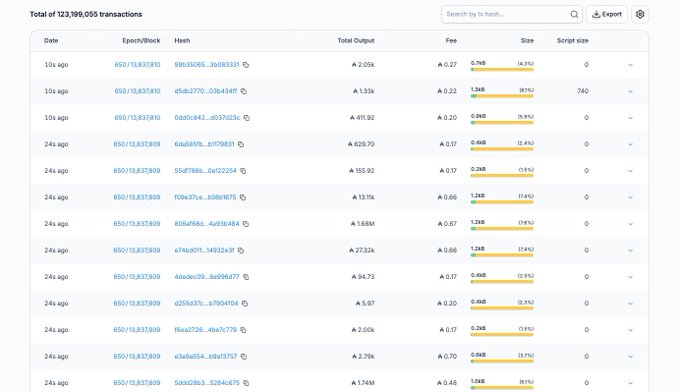Click the Epoch/Block column header
Image resolution: width=680 pixels, height=392 pixels.
[x=141, y=40]
